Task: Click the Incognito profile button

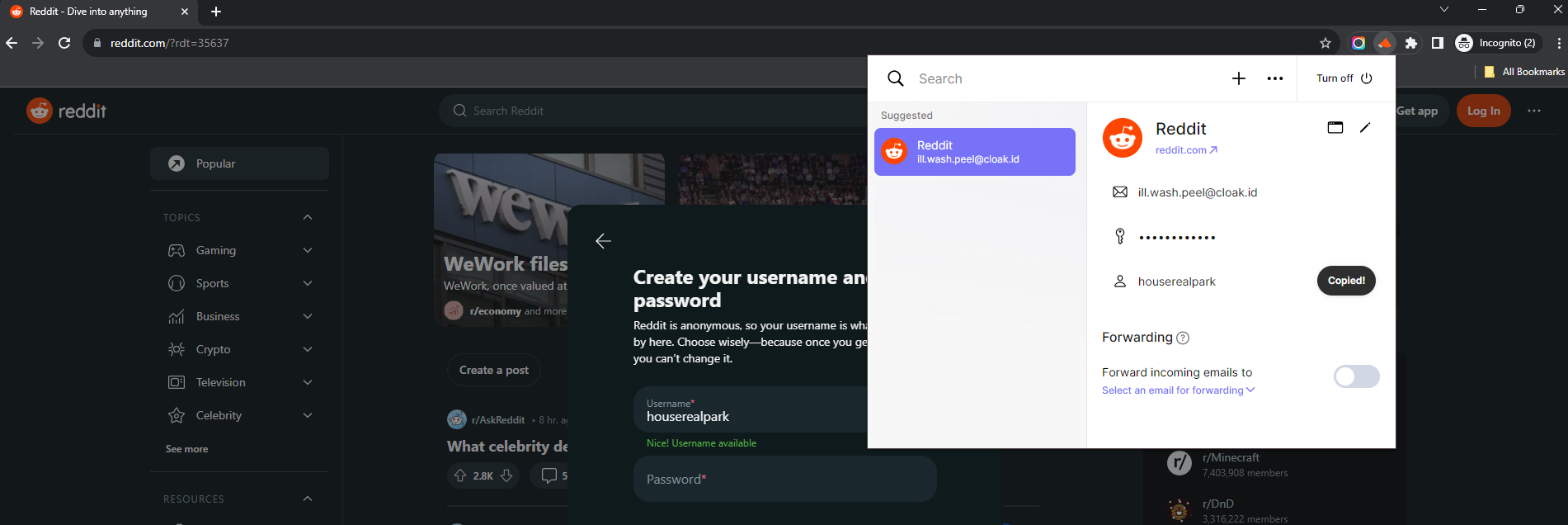Action: click(x=1497, y=43)
